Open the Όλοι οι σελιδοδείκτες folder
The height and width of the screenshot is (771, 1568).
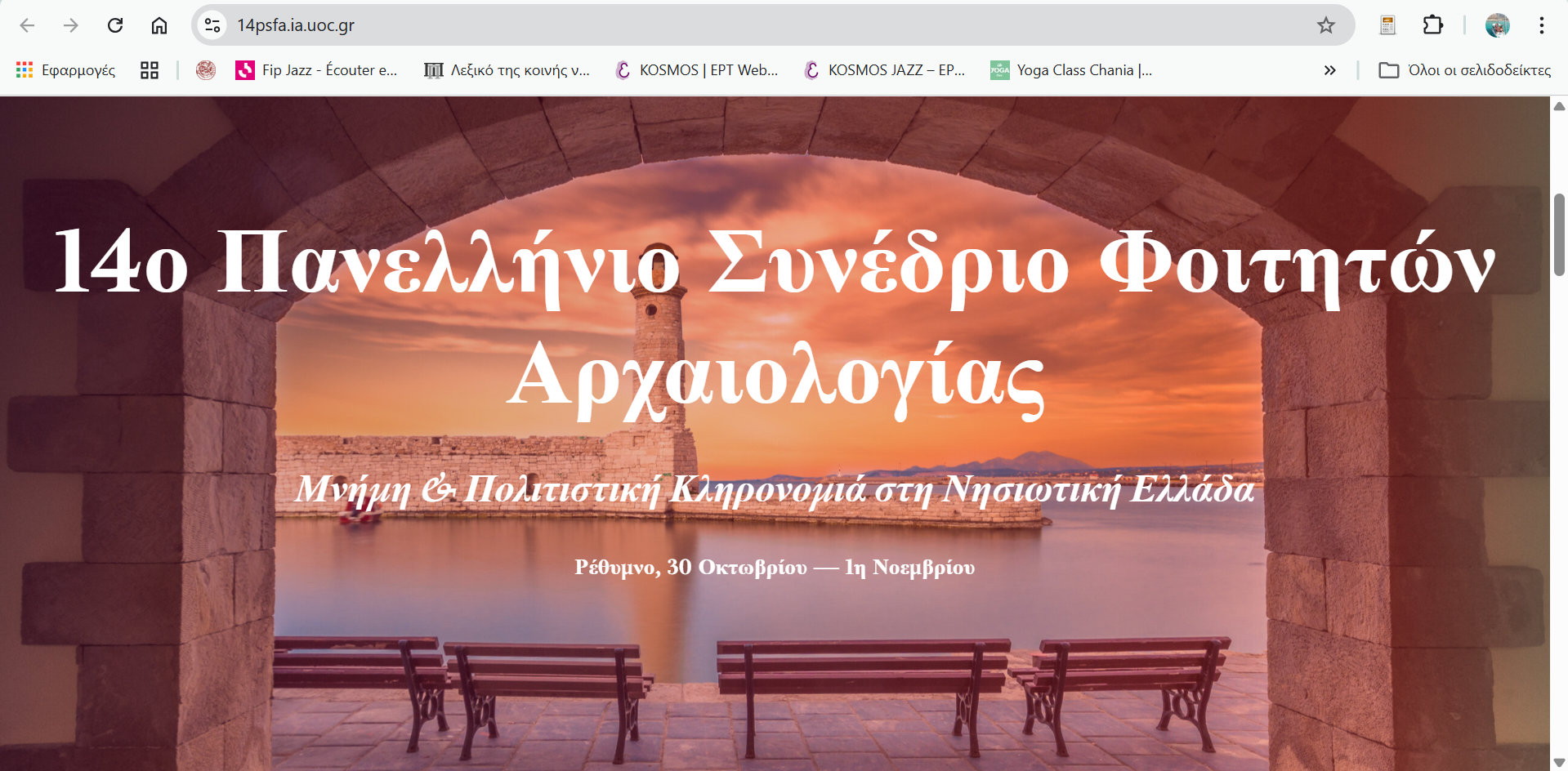(1464, 70)
